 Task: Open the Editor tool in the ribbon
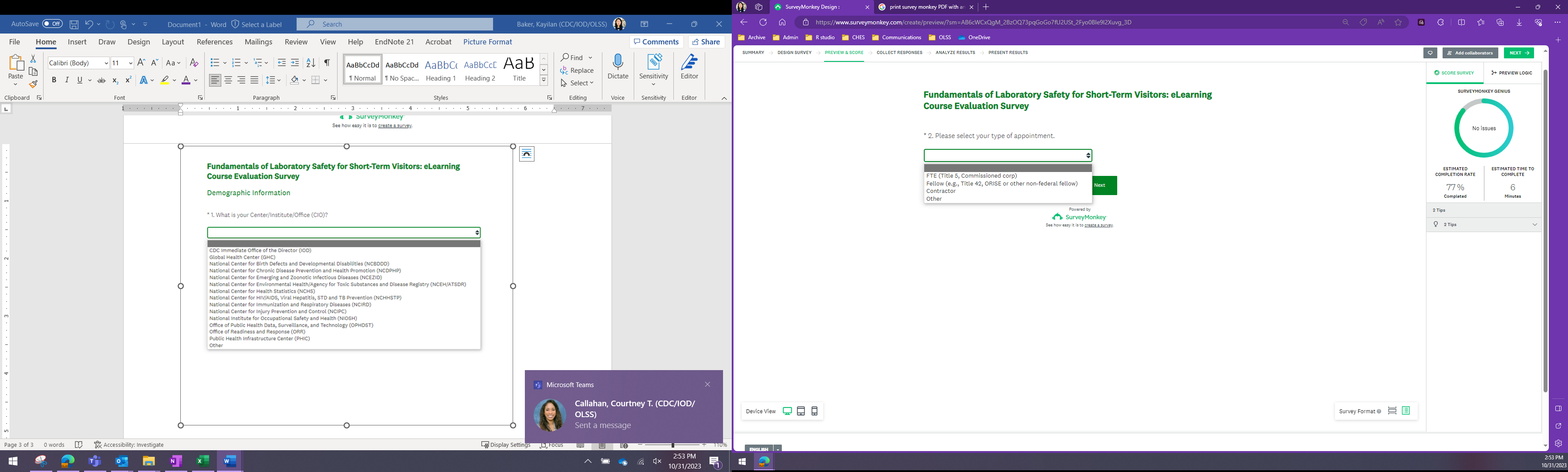pyautogui.click(x=689, y=67)
